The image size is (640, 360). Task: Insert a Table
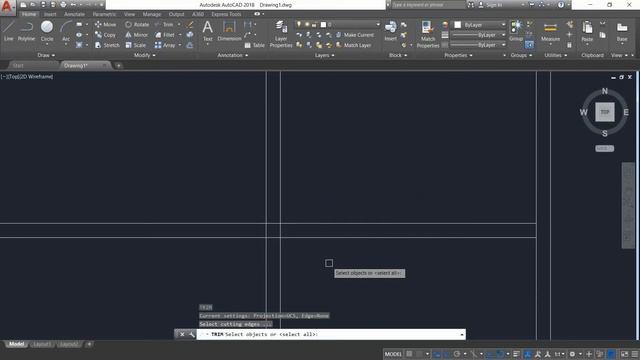click(x=255, y=45)
